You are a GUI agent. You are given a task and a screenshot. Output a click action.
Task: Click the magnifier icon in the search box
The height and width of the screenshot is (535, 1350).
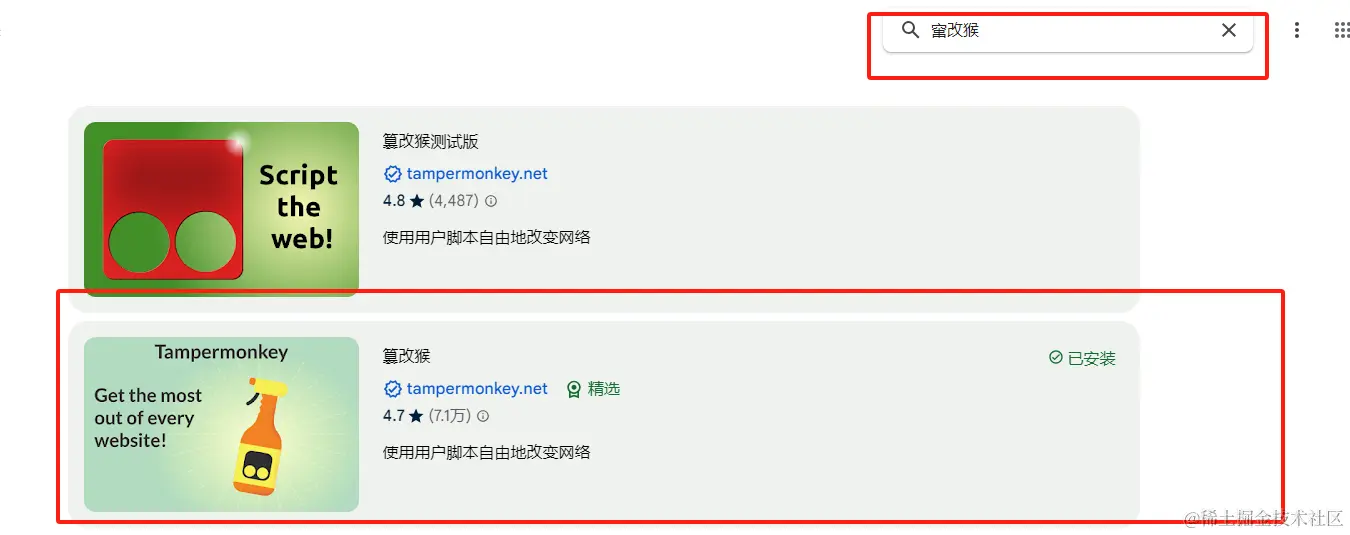pyautogui.click(x=910, y=30)
